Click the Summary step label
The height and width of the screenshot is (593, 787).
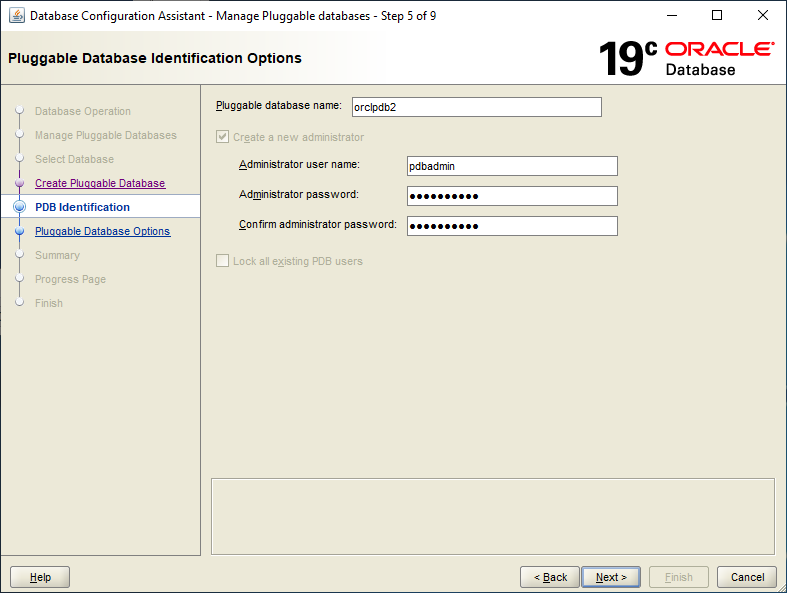click(57, 255)
